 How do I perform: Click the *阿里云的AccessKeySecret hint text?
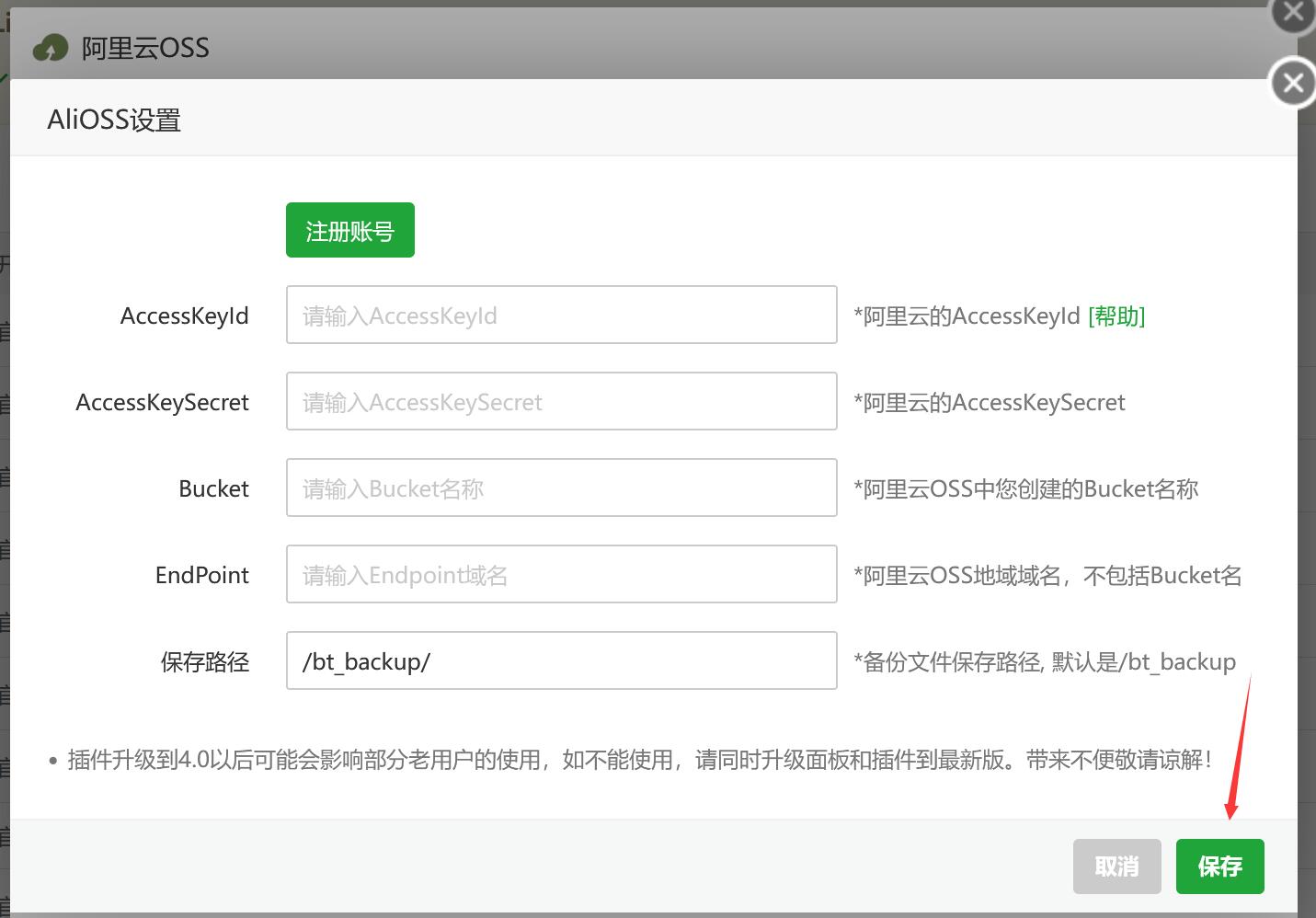pyautogui.click(x=990, y=403)
